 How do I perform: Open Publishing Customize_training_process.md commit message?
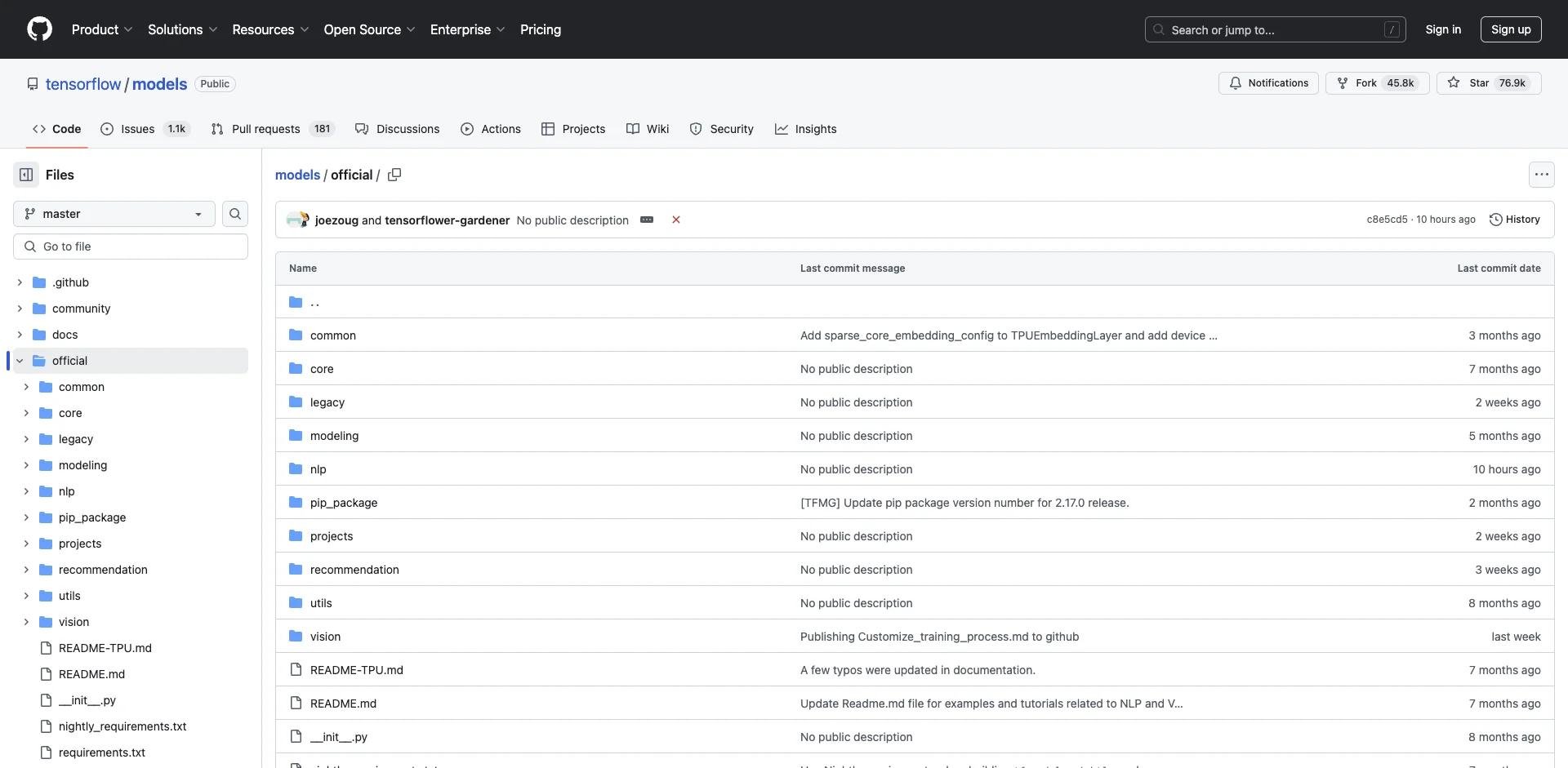[939, 637]
